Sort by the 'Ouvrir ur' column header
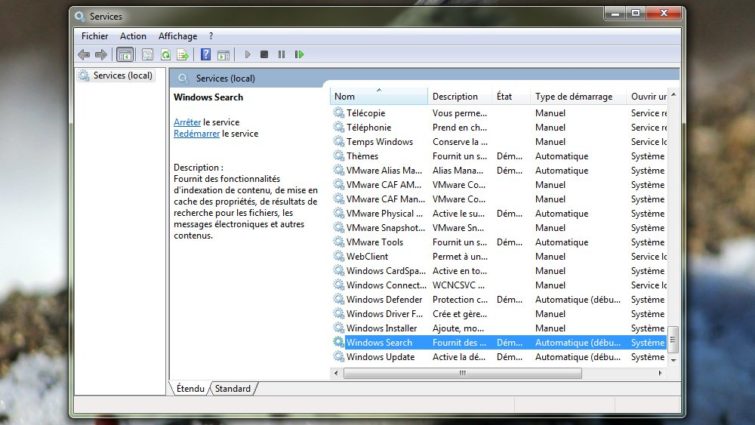This screenshot has height=425, width=755. click(648, 96)
